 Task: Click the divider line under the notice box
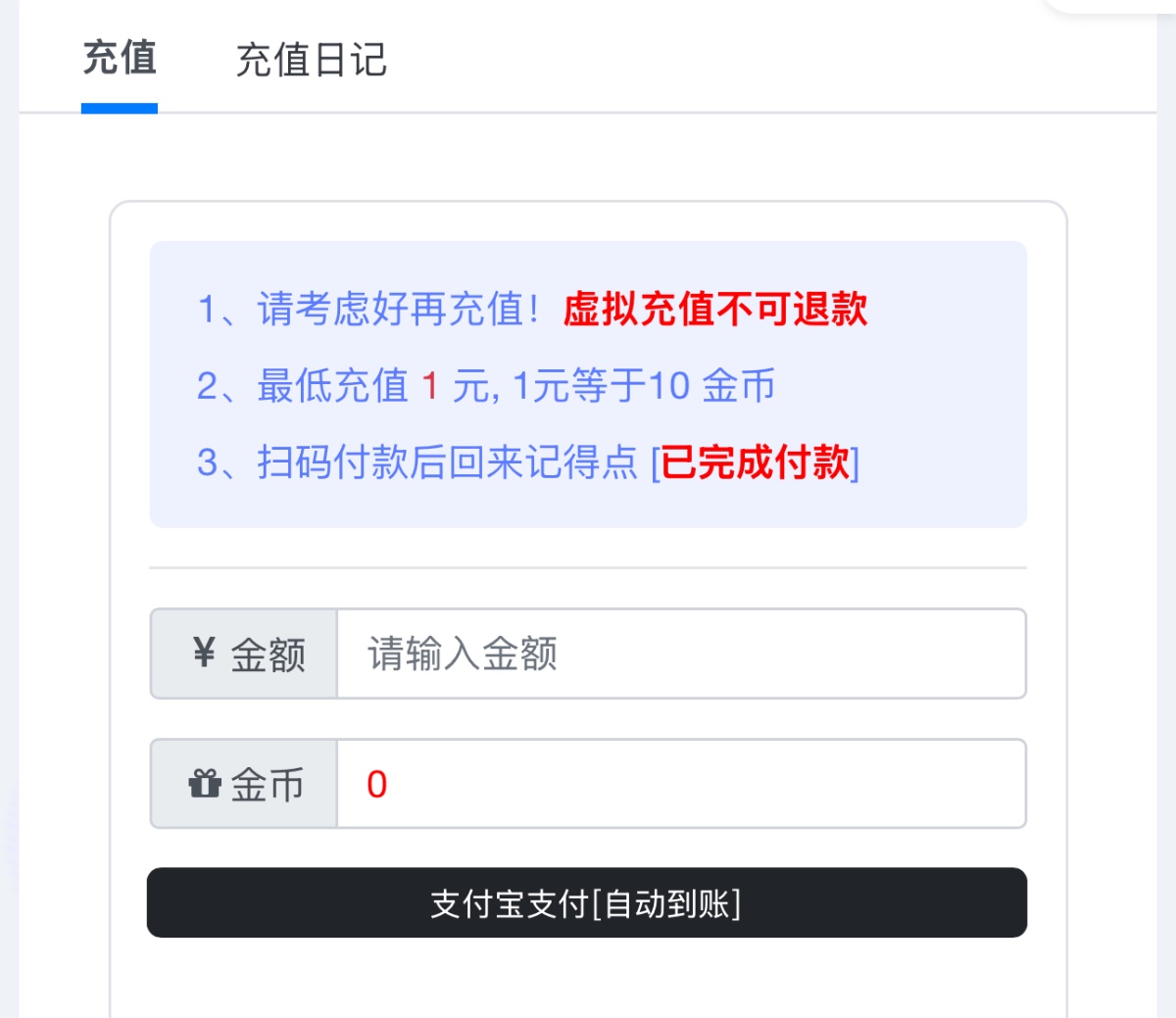point(588,567)
